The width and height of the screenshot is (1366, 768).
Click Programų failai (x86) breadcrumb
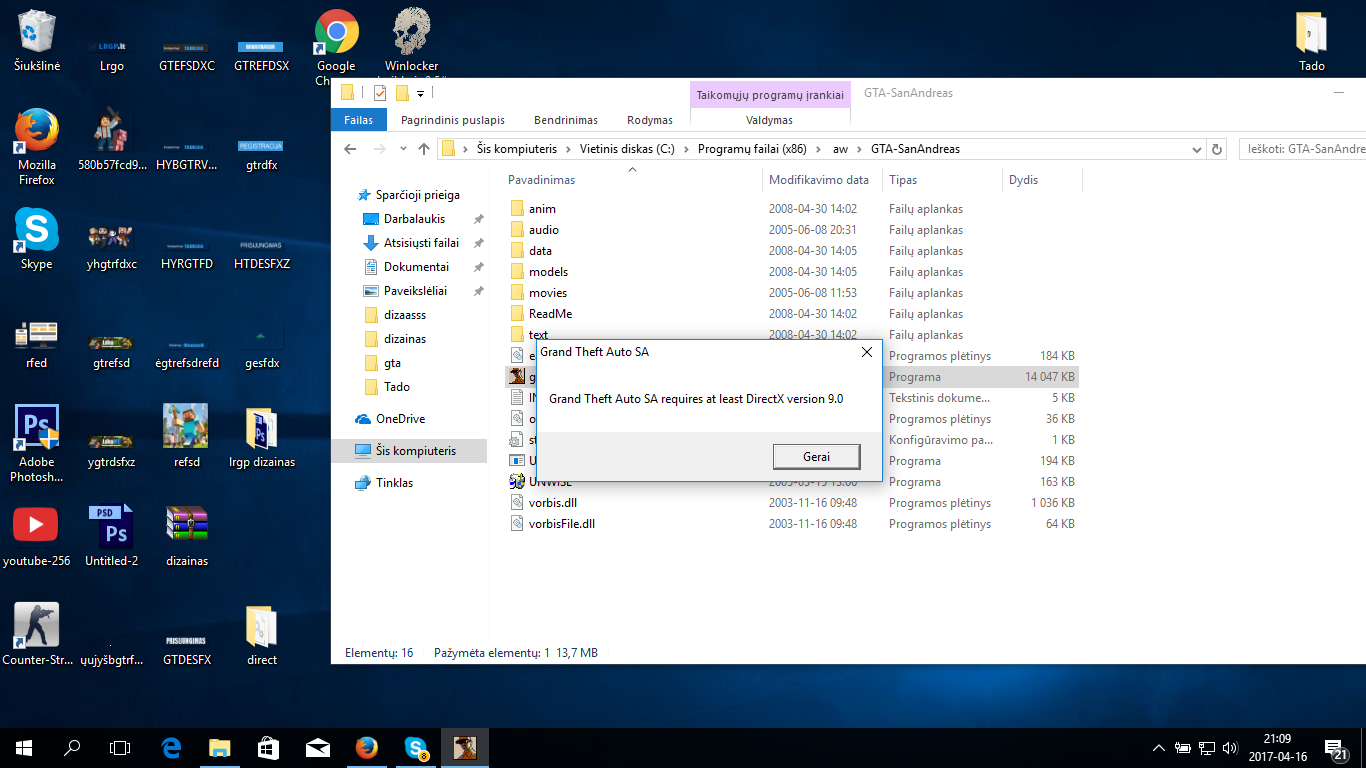click(x=752, y=149)
